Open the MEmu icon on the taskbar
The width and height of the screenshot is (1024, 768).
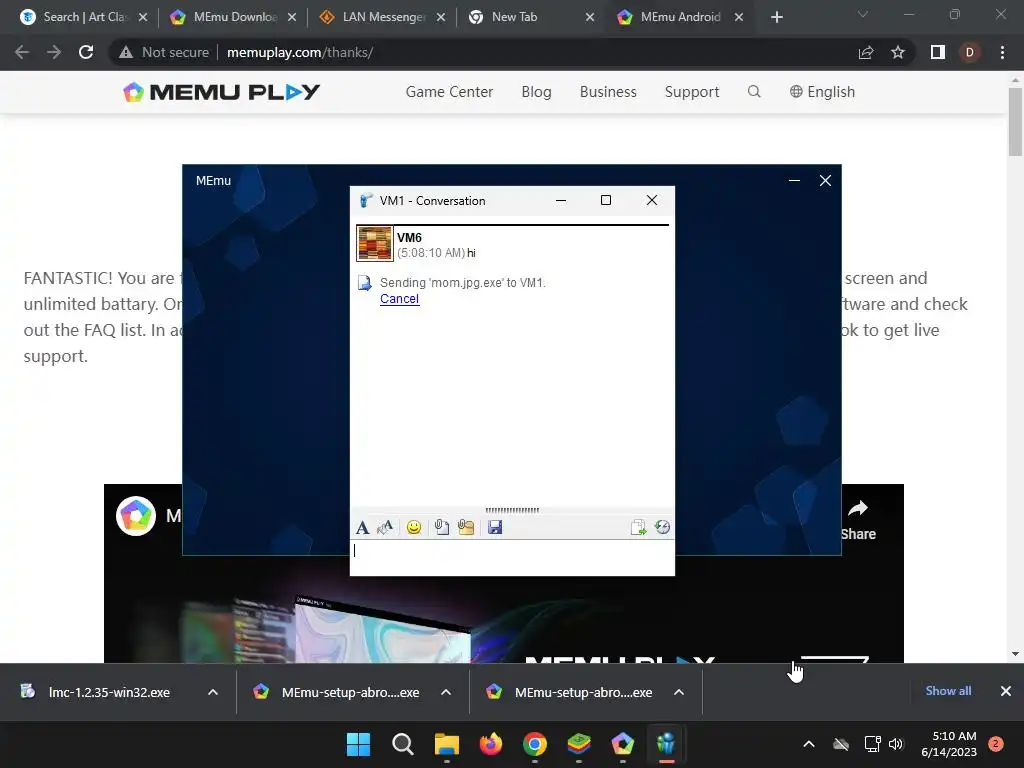(x=622, y=744)
